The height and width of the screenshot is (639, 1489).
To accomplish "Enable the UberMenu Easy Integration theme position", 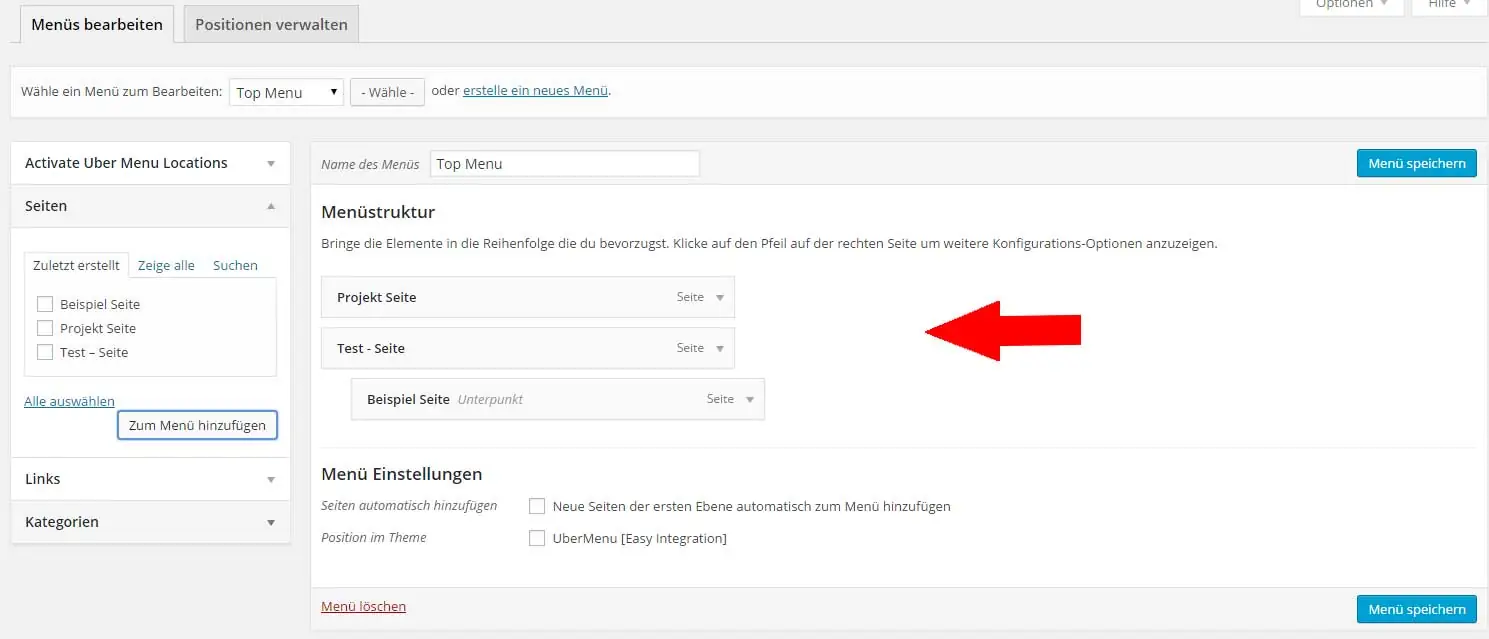I will (x=537, y=538).
